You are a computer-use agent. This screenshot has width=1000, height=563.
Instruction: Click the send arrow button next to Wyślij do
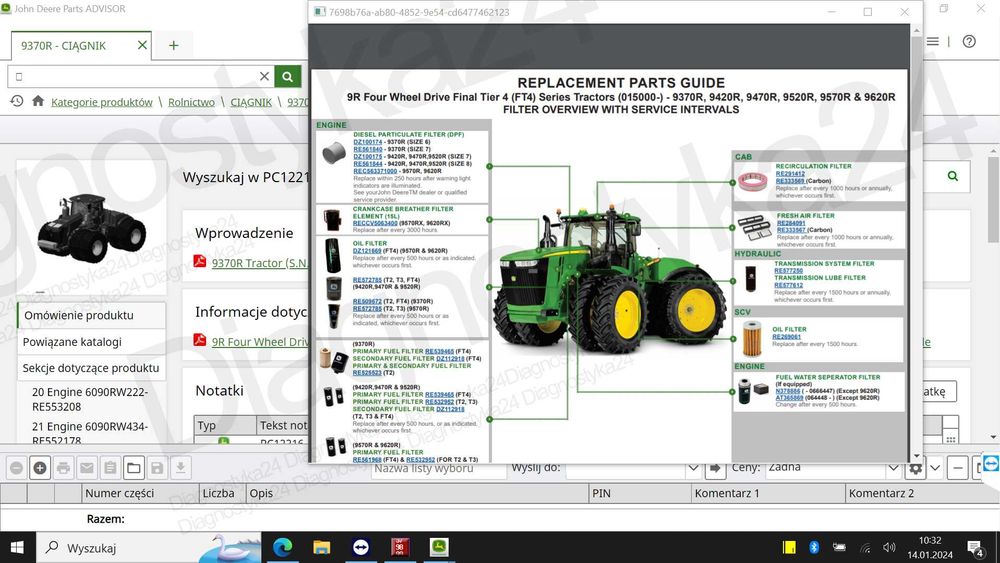[715, 469]
